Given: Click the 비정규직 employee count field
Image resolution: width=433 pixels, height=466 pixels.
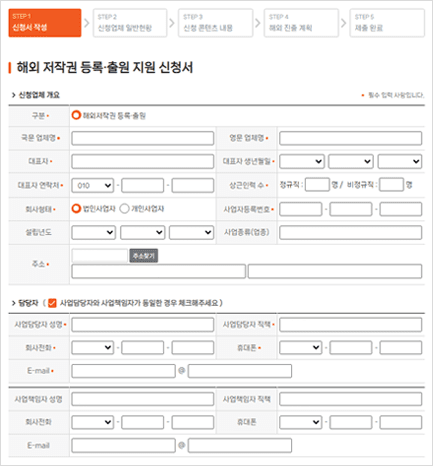Looking at the screenshot, I should tap(392, 185).
